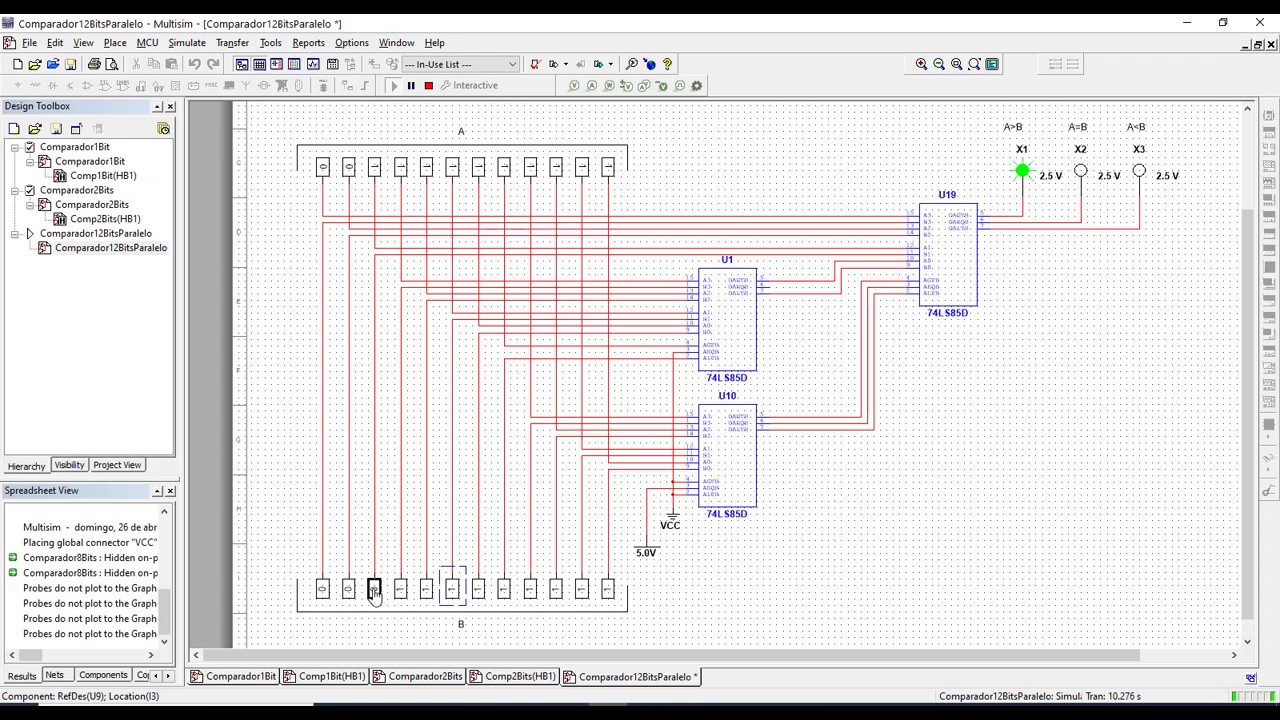Redo the last action
This screenshot has height=720, width=1280.
[213, 64]
